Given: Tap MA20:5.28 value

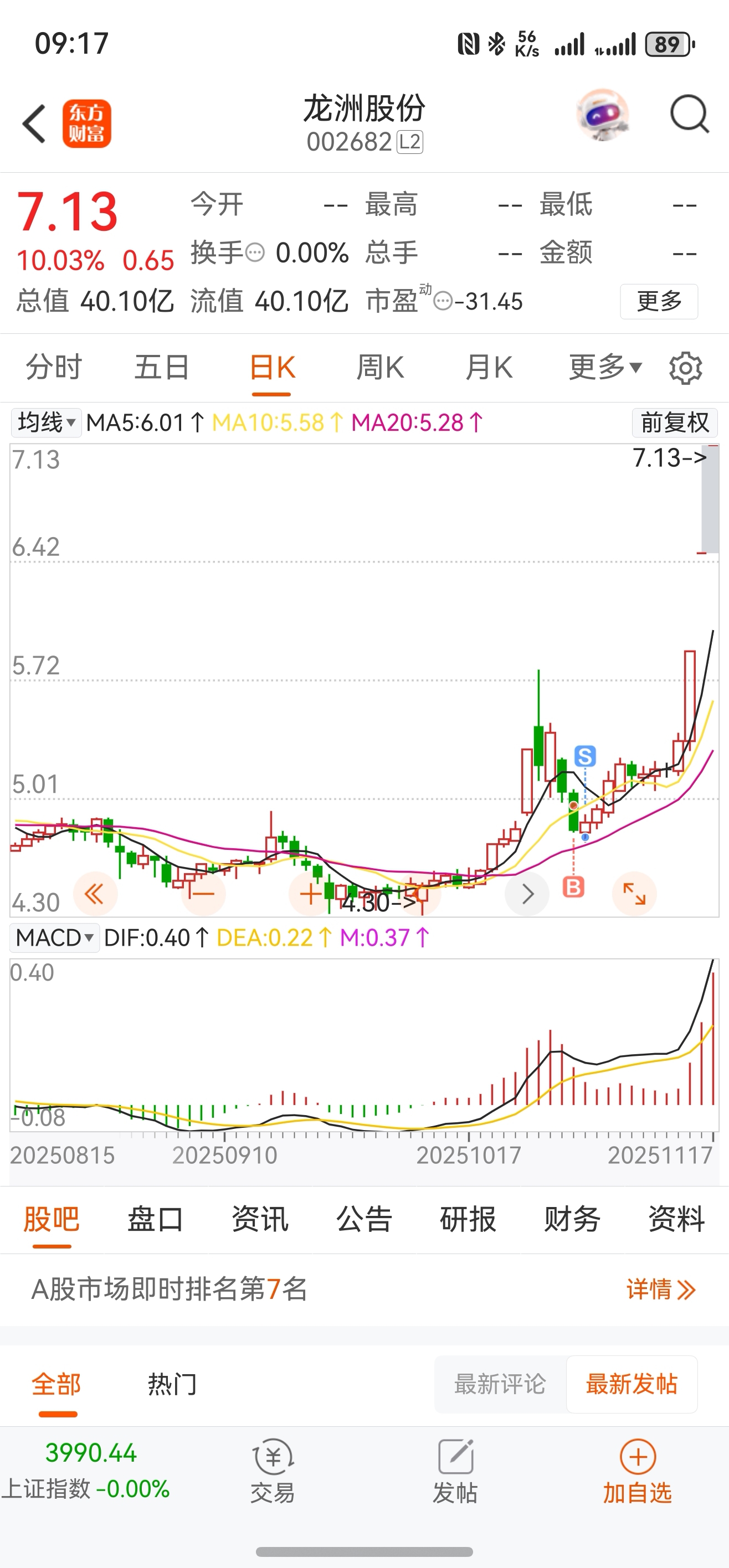Looking at the screenshot, I should tap(417, 422).
